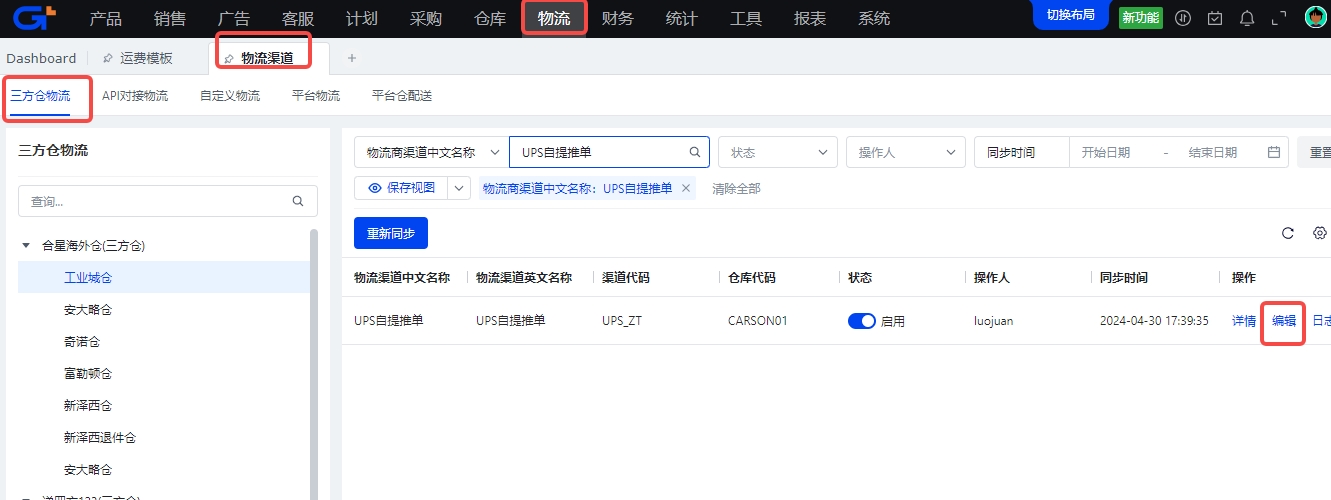Toggle the 启用 status switch for UPS_ZT
Screen dimensions: 1331x500
pyautogui.click(x=862, y=321)
